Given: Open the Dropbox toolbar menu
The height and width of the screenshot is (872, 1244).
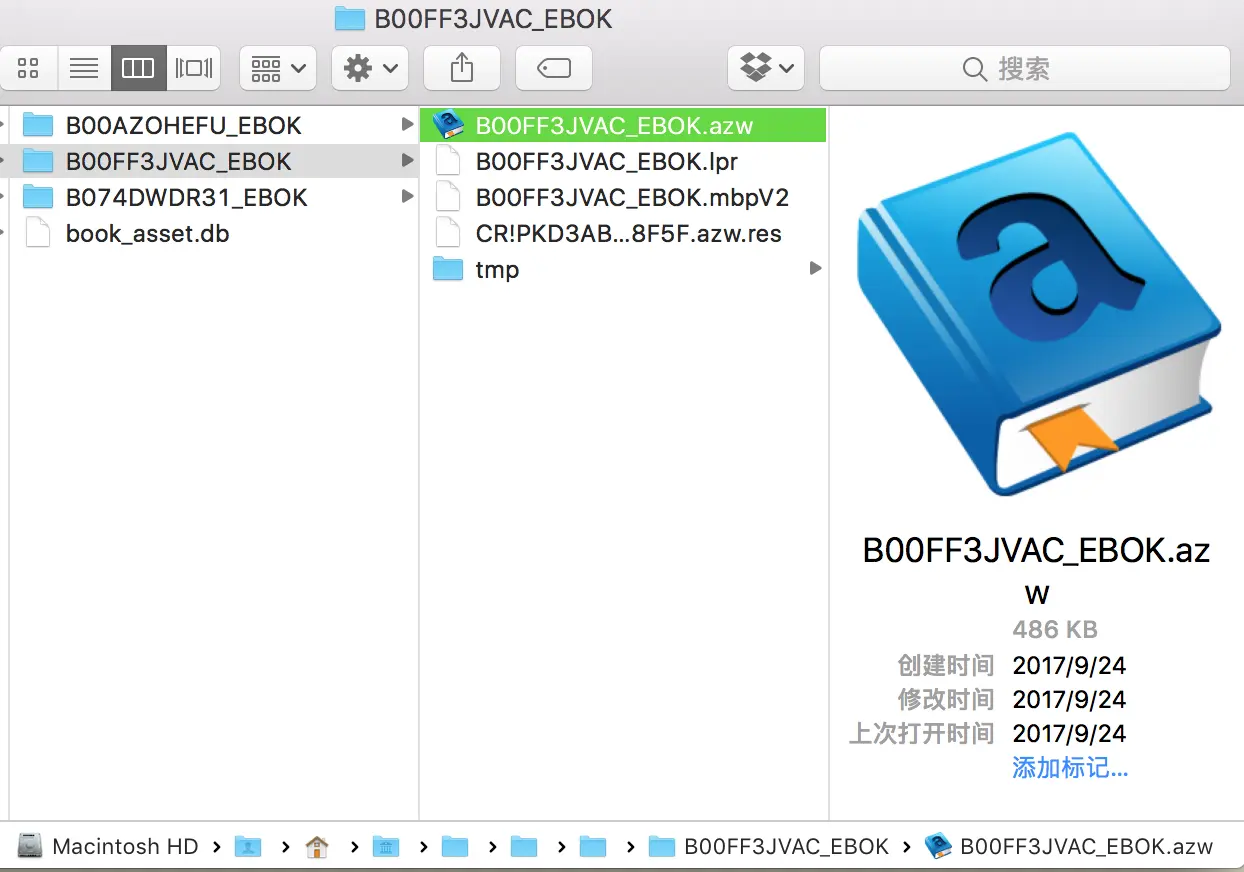Looking at the screenshot, I should pos(766,68).
